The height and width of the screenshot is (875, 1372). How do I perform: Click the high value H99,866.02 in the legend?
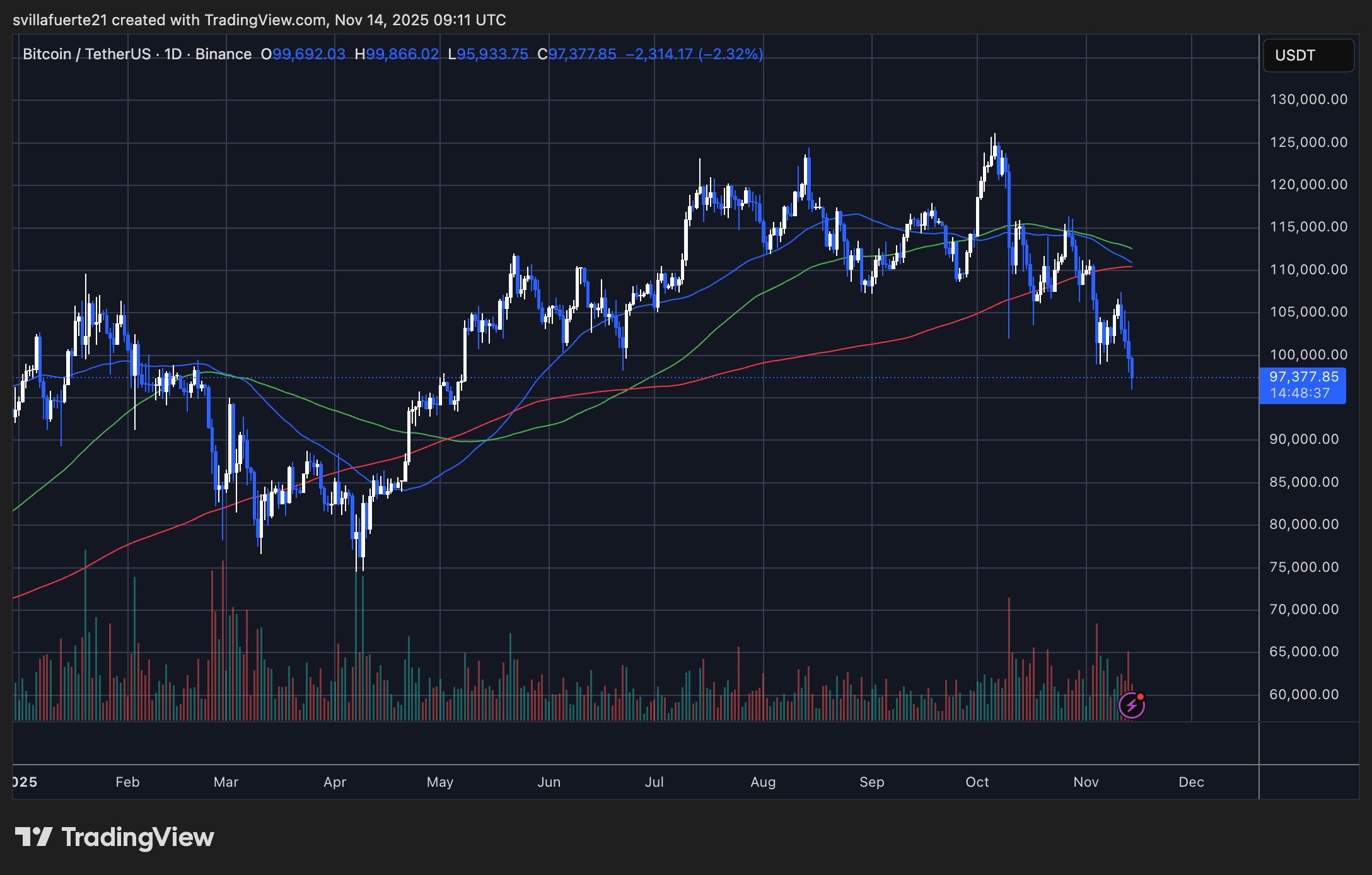[x=397, y=54]
